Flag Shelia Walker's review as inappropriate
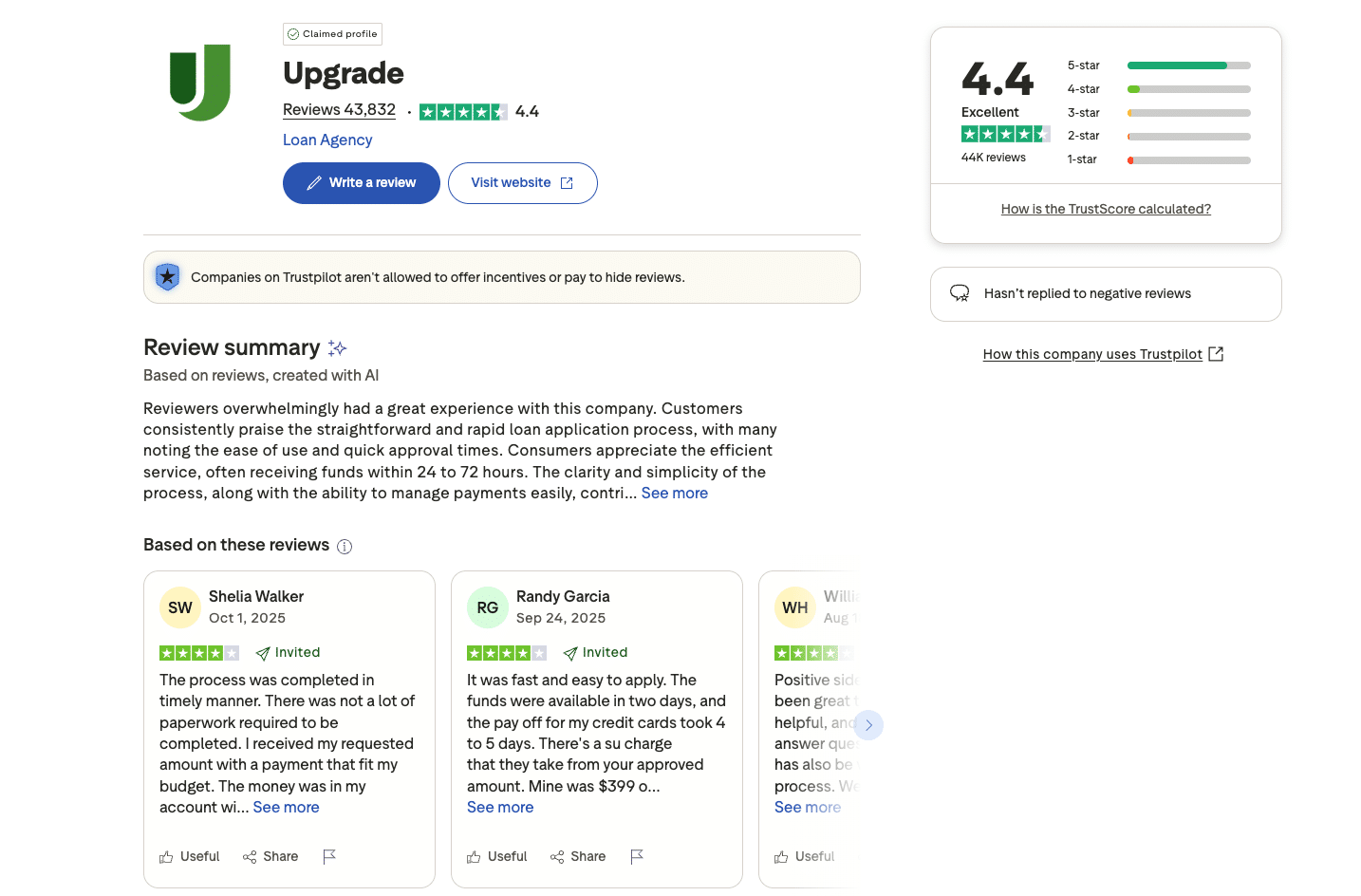The width and height of the screenshot is (1361, 896). pyautogui.click(x=329, y=855)
